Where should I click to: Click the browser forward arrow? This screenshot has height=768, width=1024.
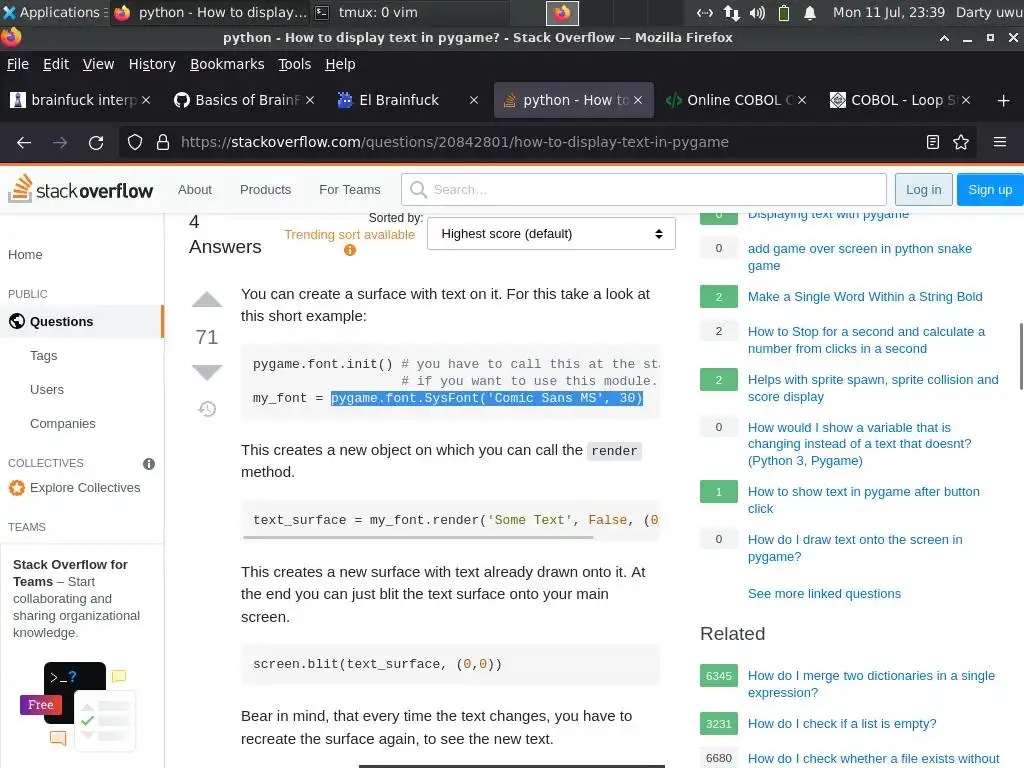click(60, 142)
